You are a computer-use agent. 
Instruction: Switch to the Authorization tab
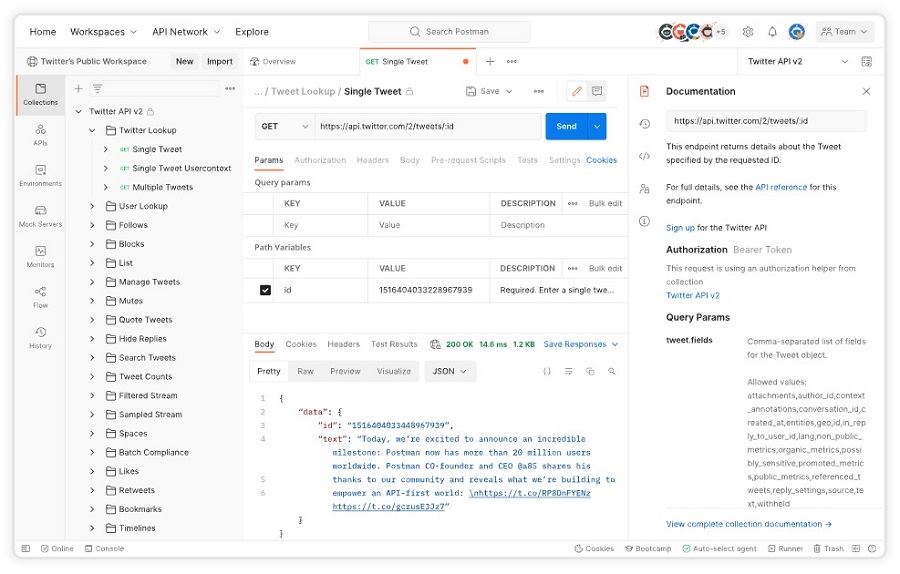[x=320, y=160]
